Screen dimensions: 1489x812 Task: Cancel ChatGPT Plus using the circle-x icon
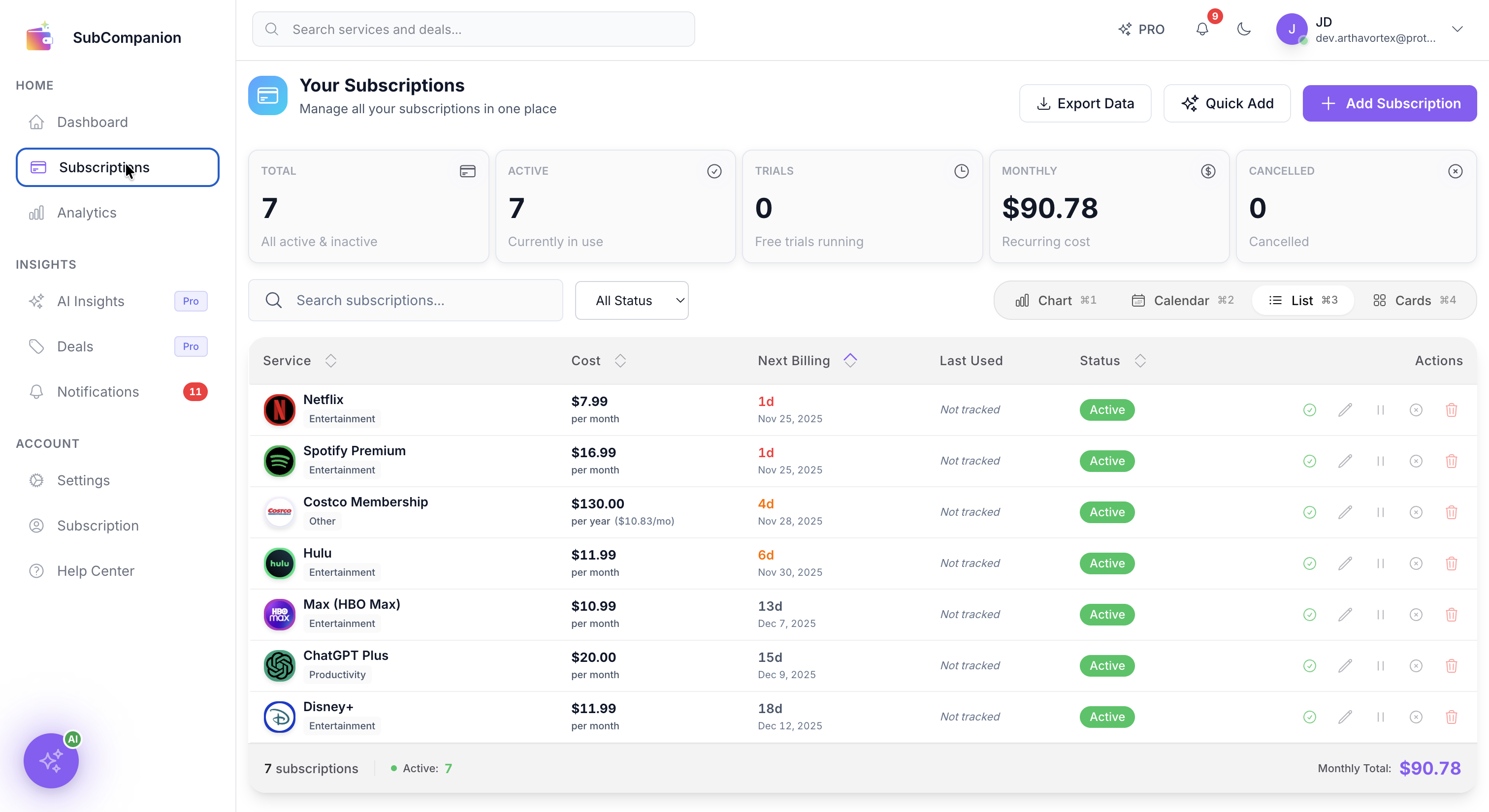click(1416, 665)
